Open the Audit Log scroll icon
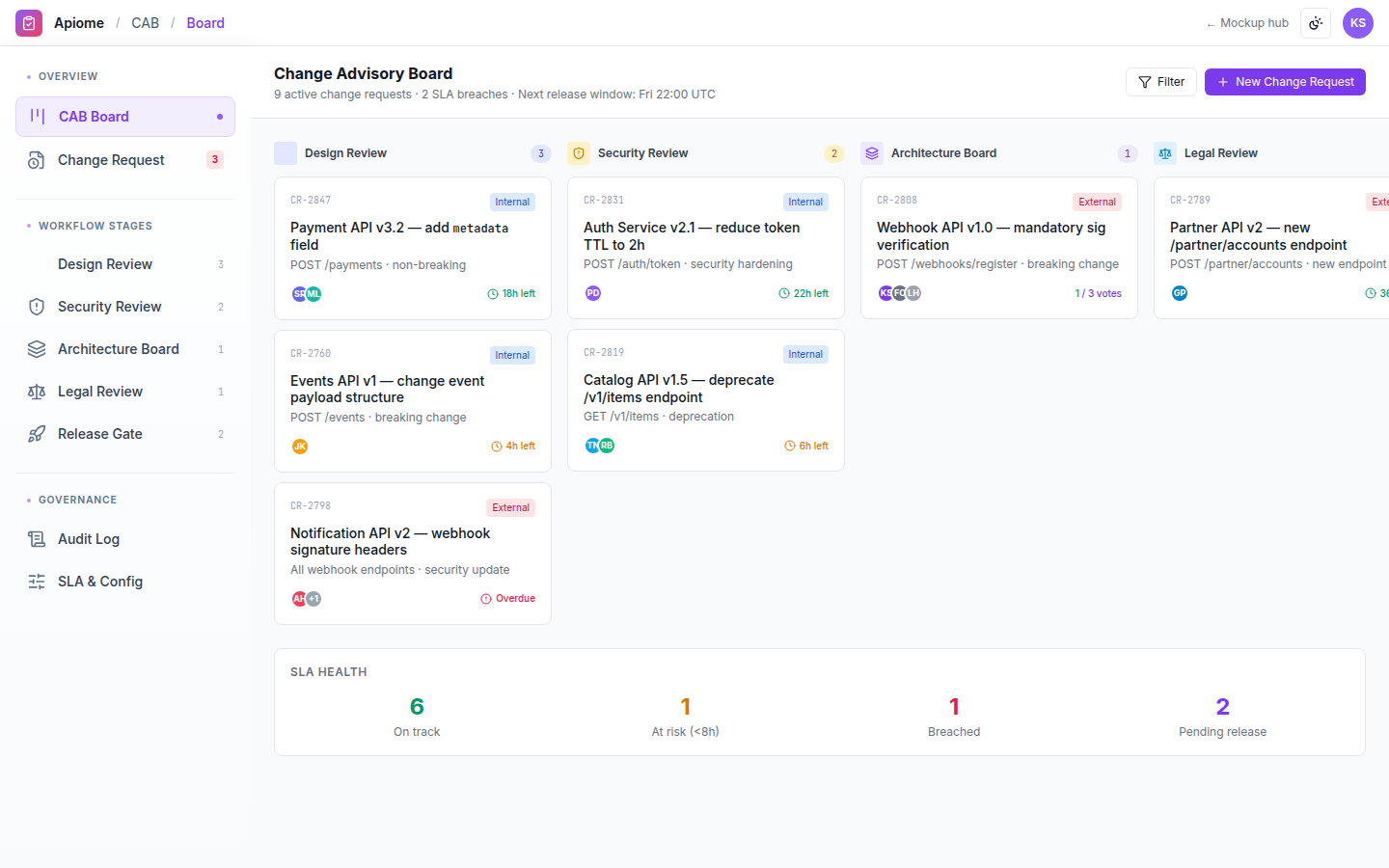1389x868 pixels. click(37, 539)
